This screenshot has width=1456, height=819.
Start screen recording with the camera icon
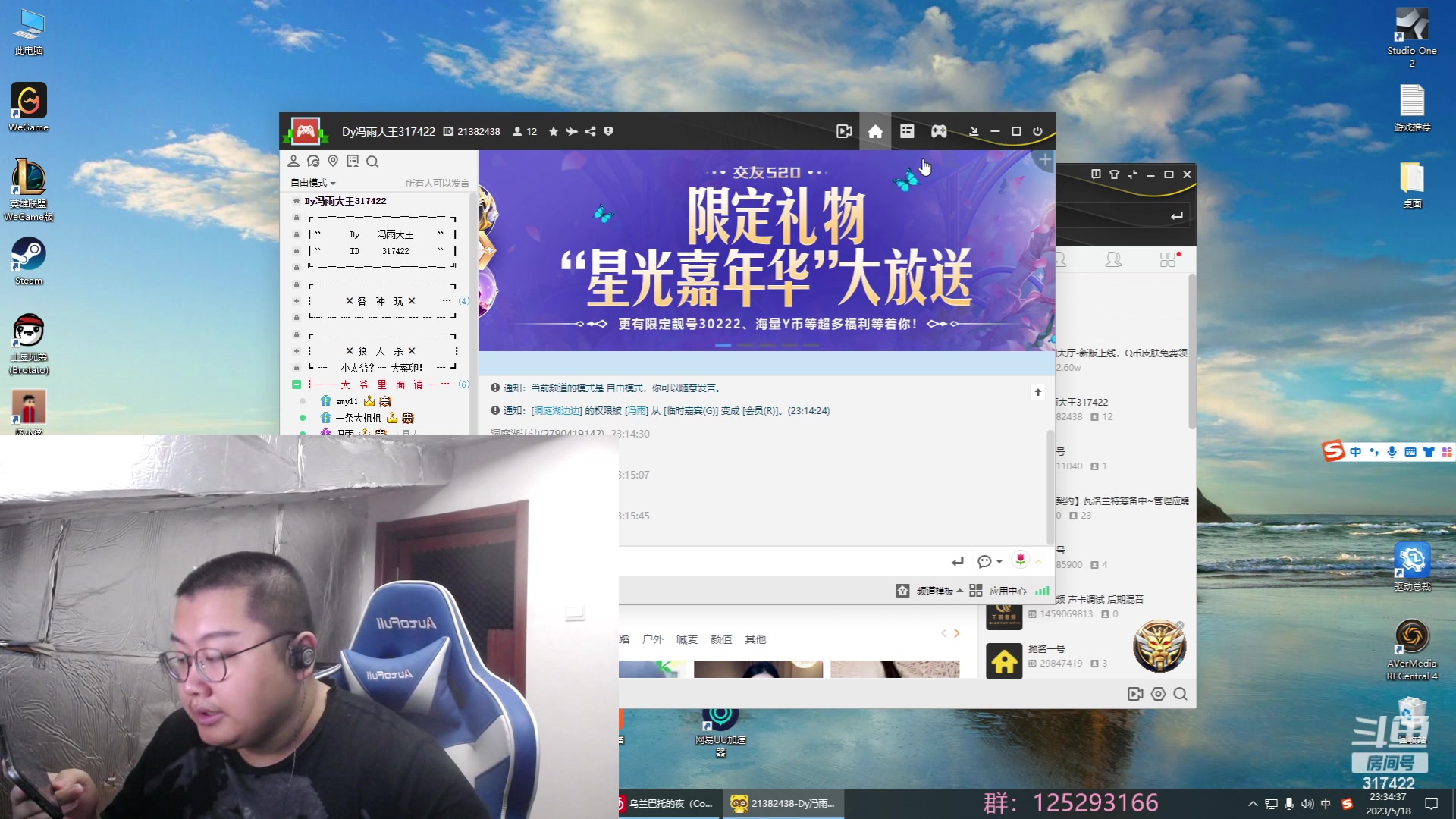(x=844, y=131)
